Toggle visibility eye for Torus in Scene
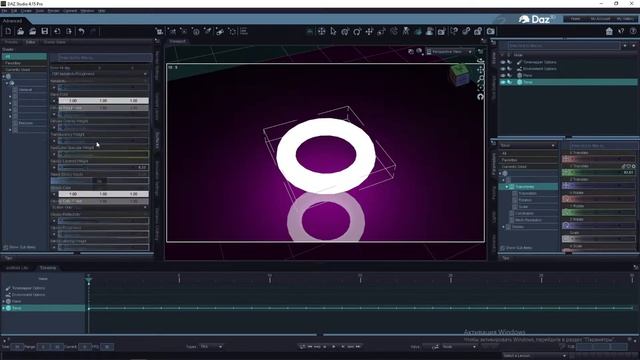Screen dimensions: 640x360 coord(503,82)
